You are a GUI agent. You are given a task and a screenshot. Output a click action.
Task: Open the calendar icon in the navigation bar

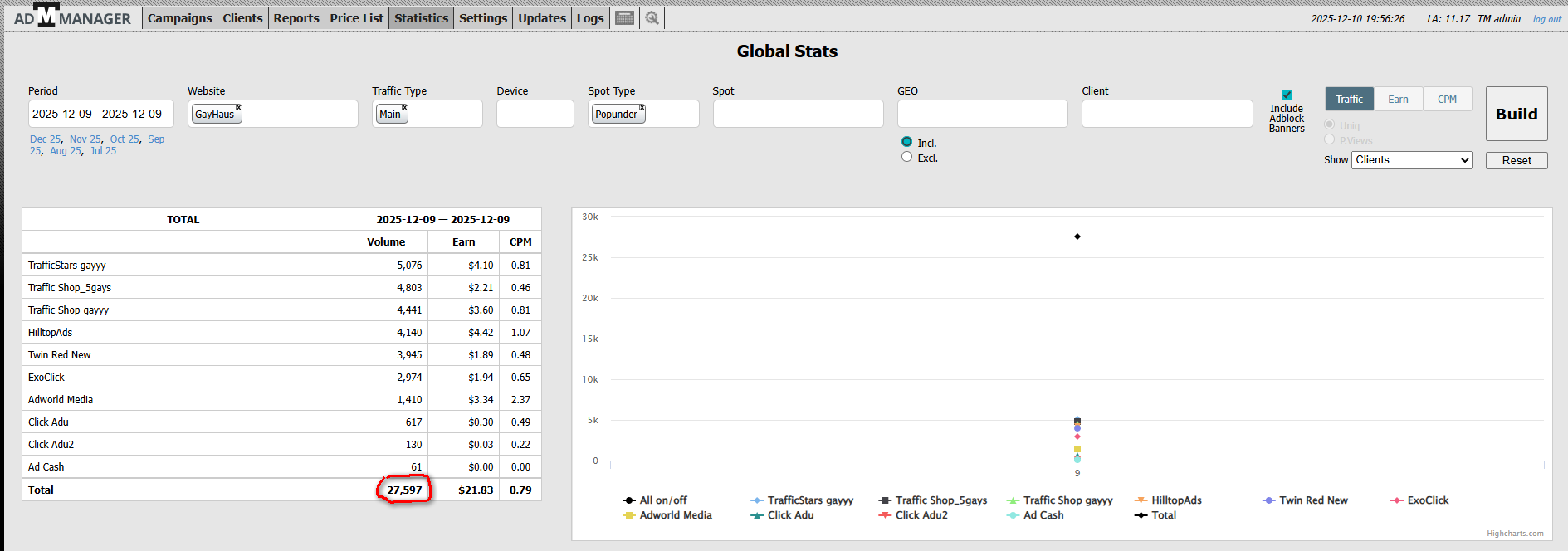624,18
